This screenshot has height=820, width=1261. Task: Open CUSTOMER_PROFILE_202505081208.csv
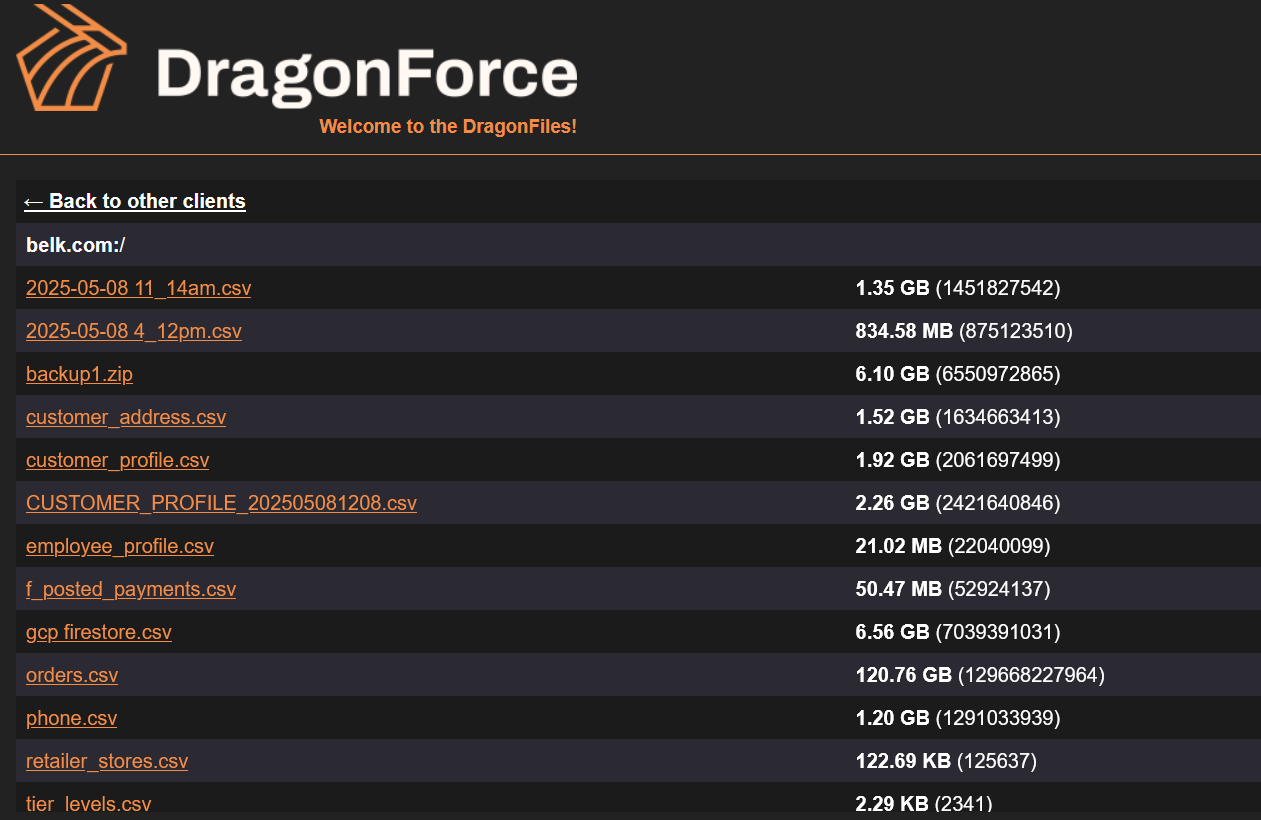[x=221, y=503]
